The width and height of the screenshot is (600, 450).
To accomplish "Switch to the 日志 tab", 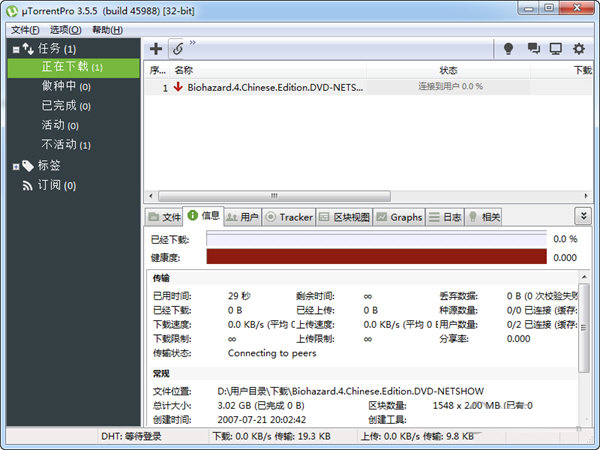I will tap(445, 217).
